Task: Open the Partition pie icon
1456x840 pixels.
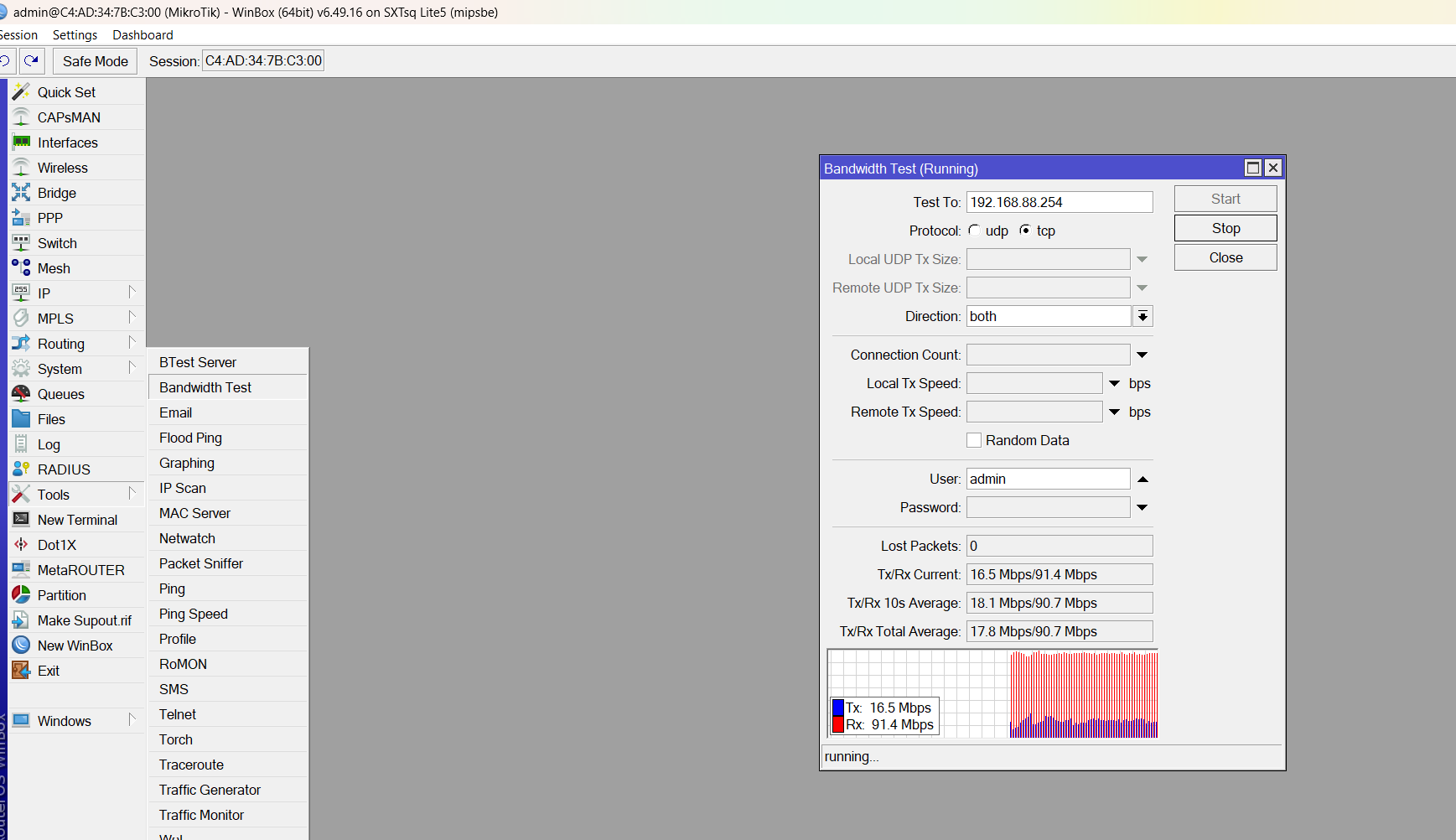Action: 21,595
